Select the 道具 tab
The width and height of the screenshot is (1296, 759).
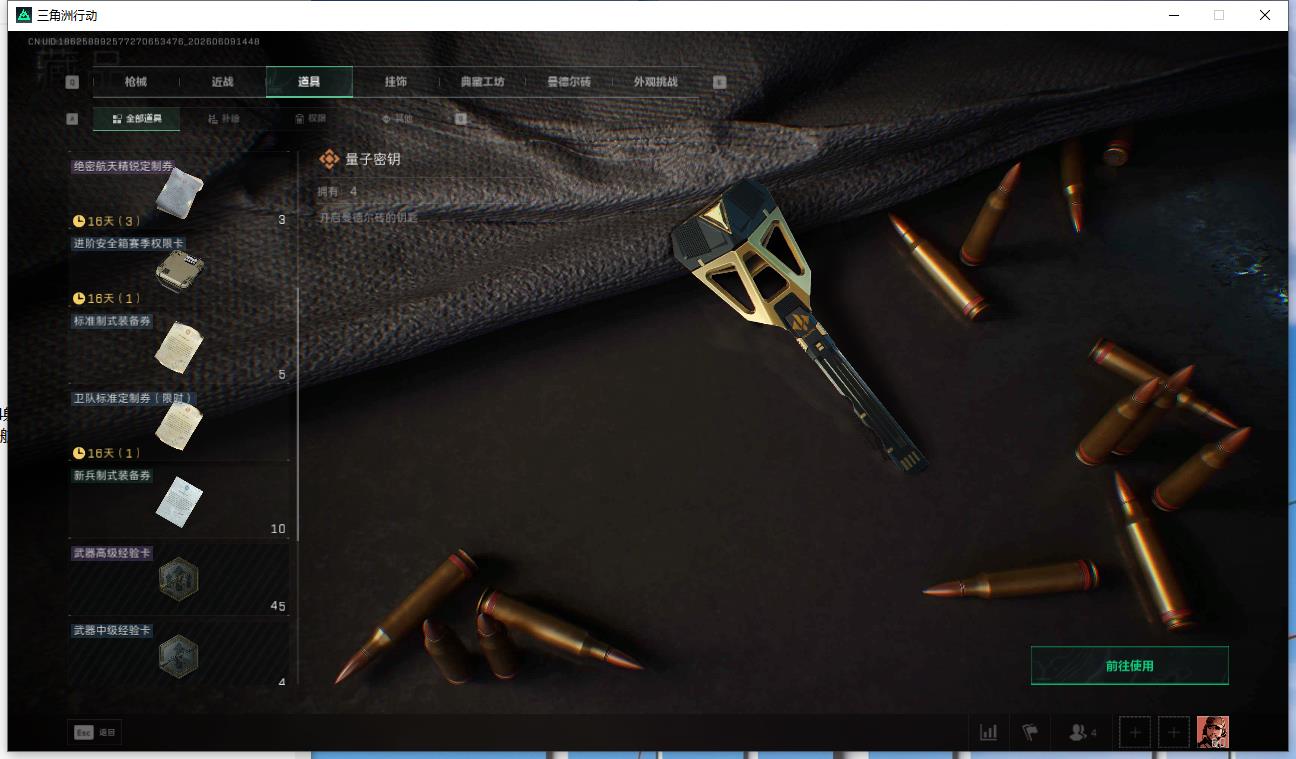(309, 82)
